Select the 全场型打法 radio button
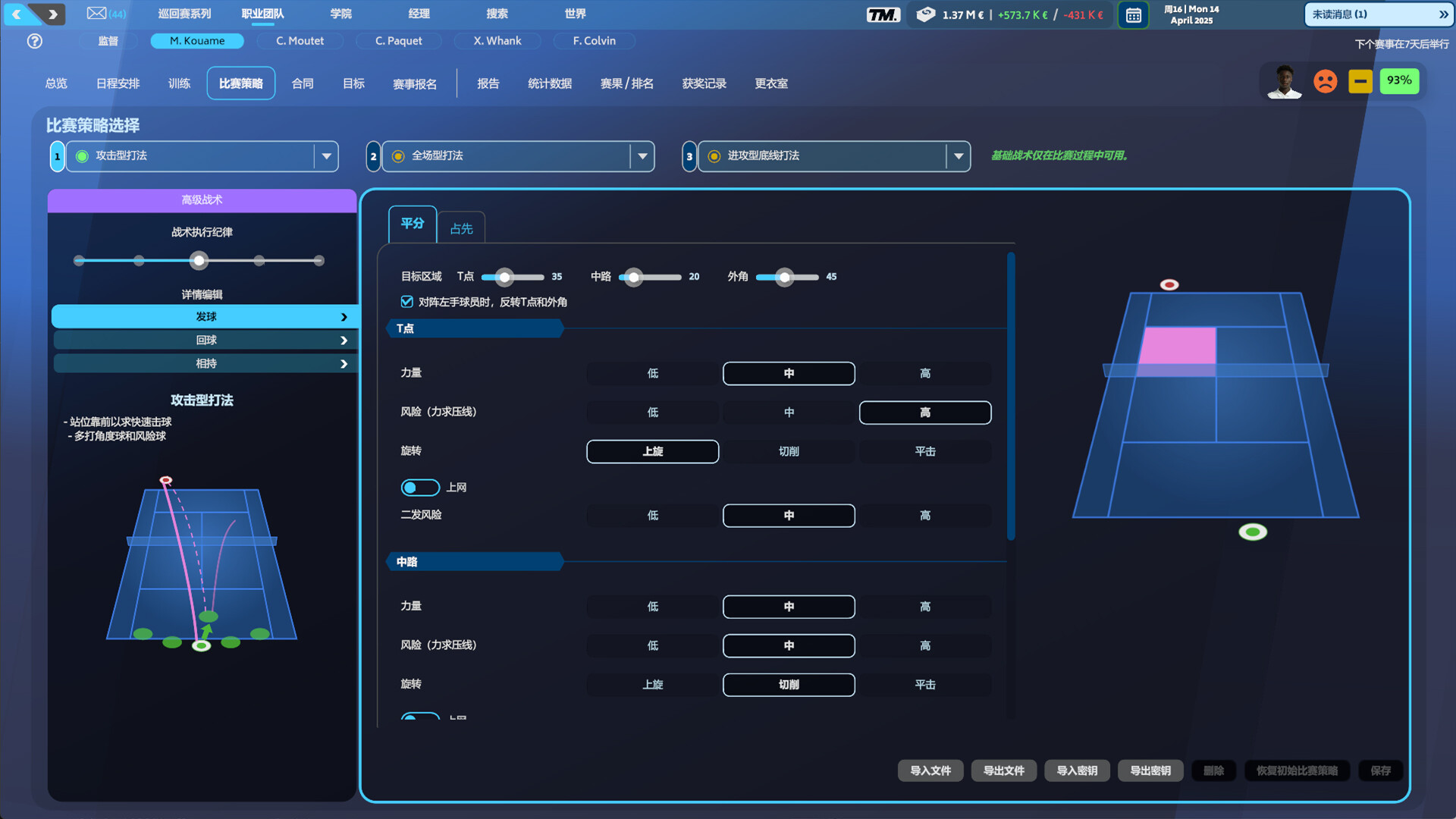1456x819 pixels. coord(398,155)
